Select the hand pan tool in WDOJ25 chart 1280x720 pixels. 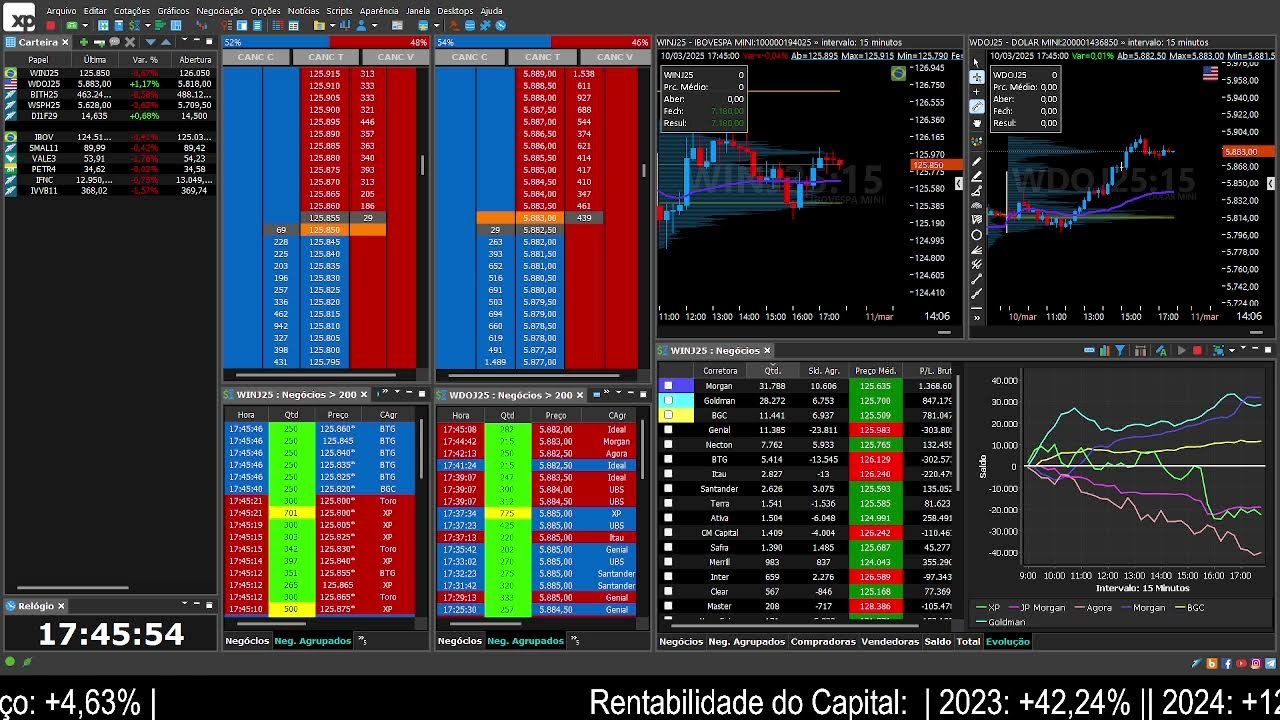pos(977,122)
